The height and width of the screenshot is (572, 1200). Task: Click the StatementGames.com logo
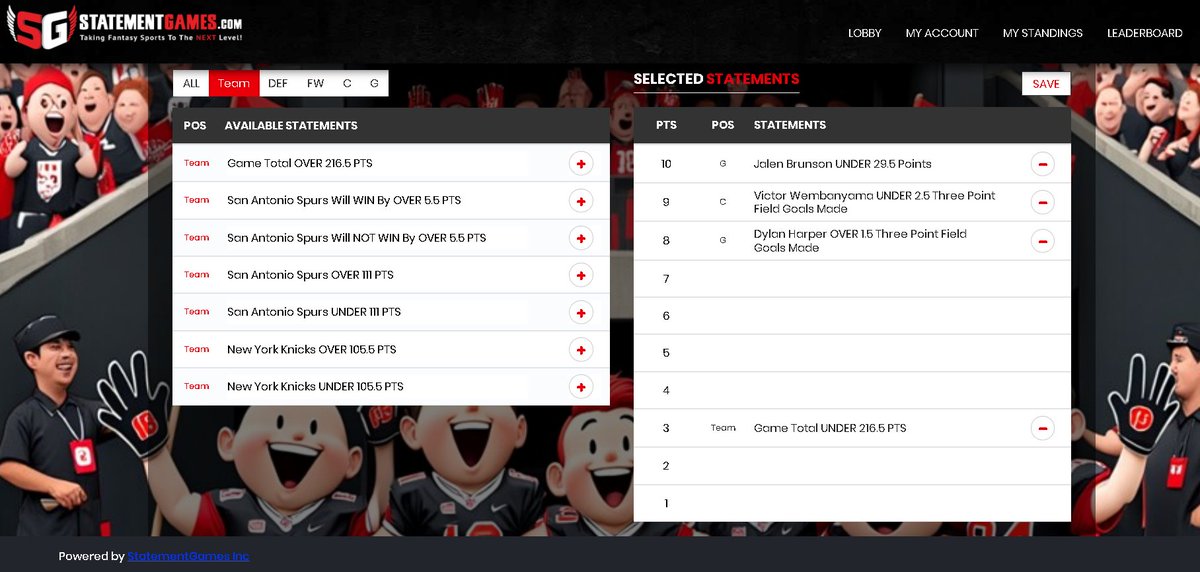[125, 28]
